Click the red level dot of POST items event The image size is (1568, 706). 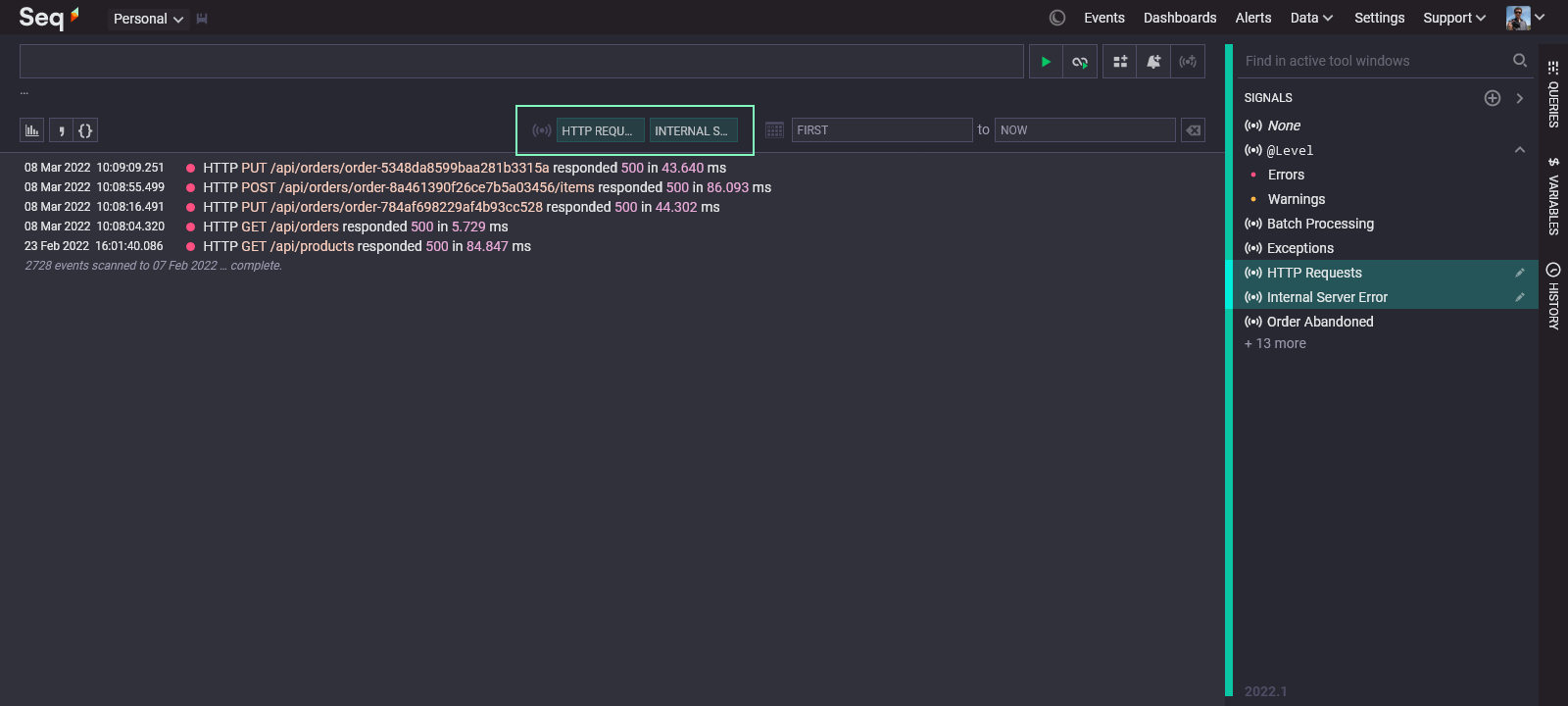point(190,187)
